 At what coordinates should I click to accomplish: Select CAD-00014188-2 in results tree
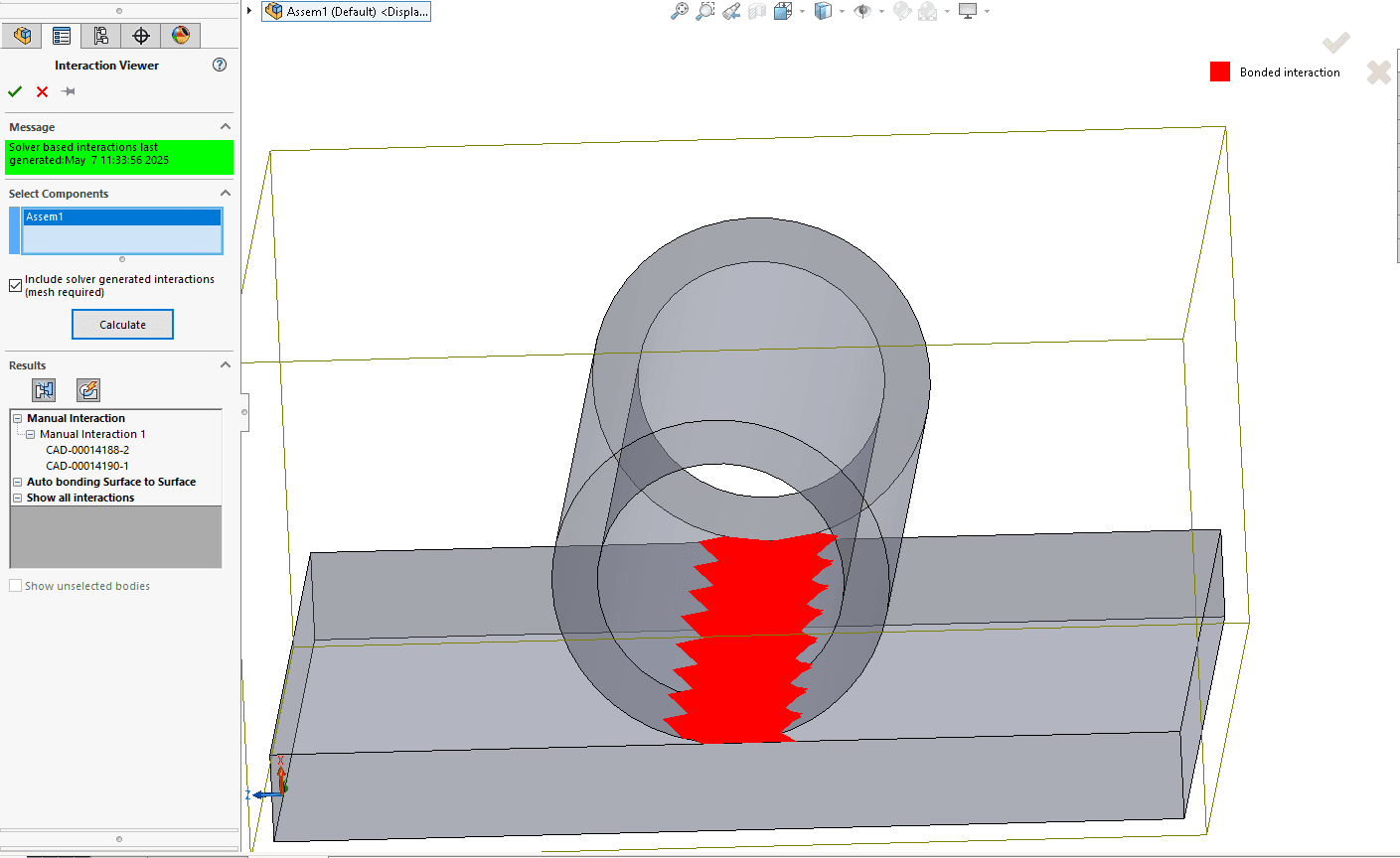click(87, 450)
